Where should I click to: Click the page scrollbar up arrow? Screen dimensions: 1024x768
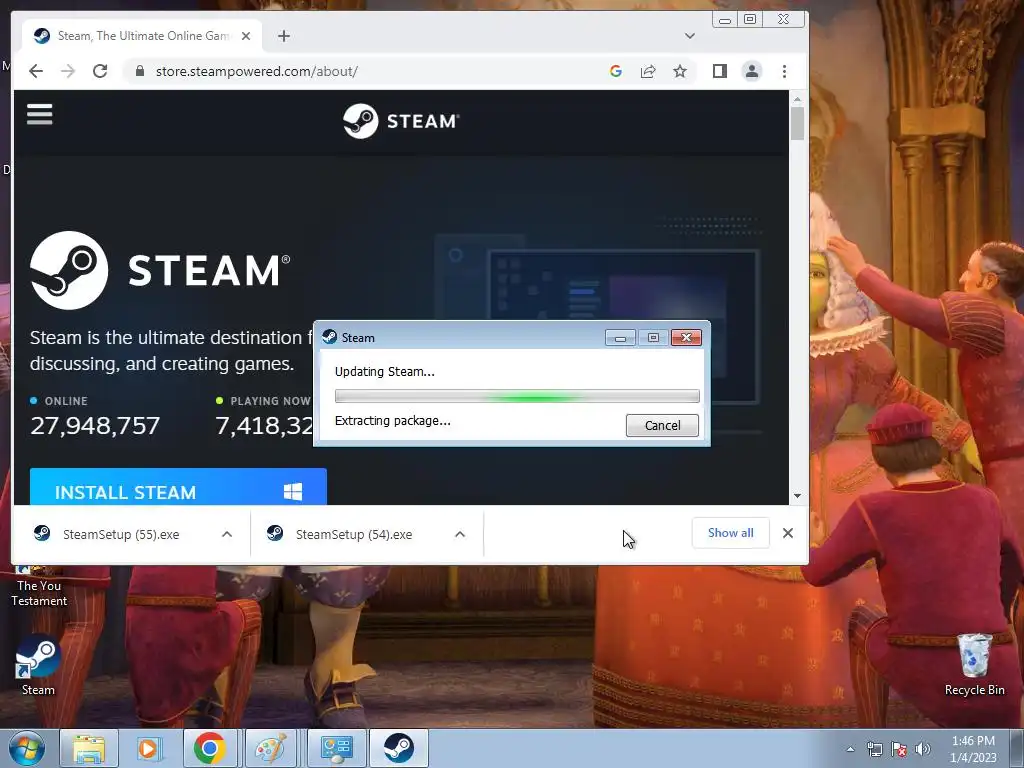click(797, 99)
